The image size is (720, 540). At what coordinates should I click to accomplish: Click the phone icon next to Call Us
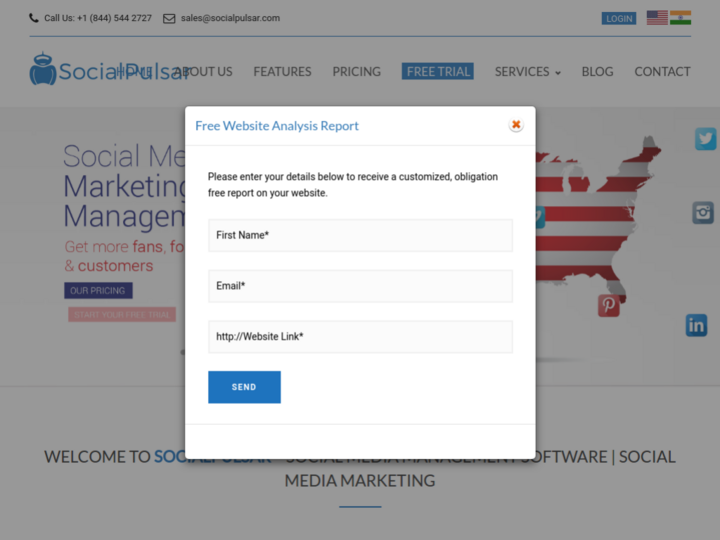34,18
